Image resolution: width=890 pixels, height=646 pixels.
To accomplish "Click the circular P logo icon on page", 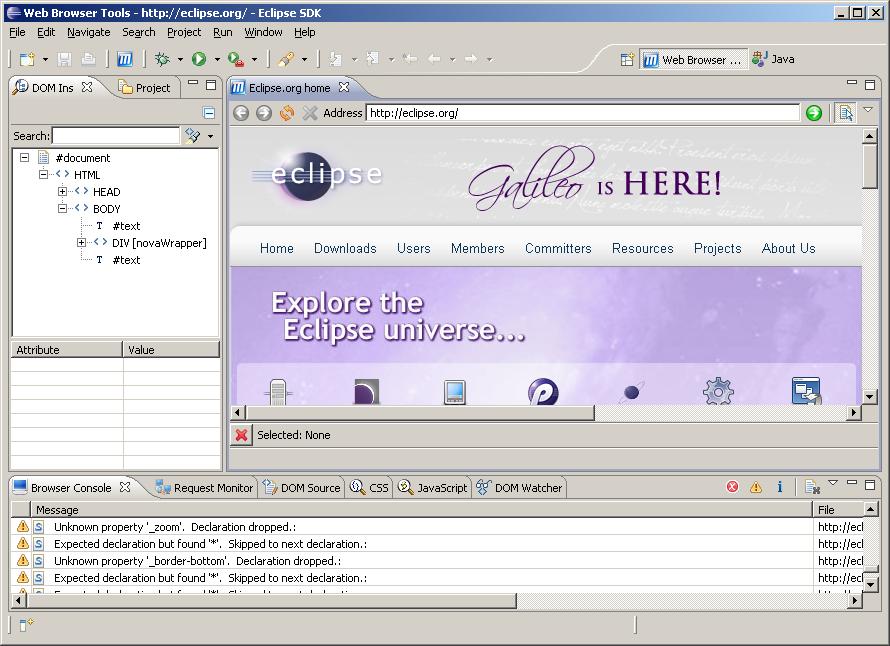I will pos(543,391).
